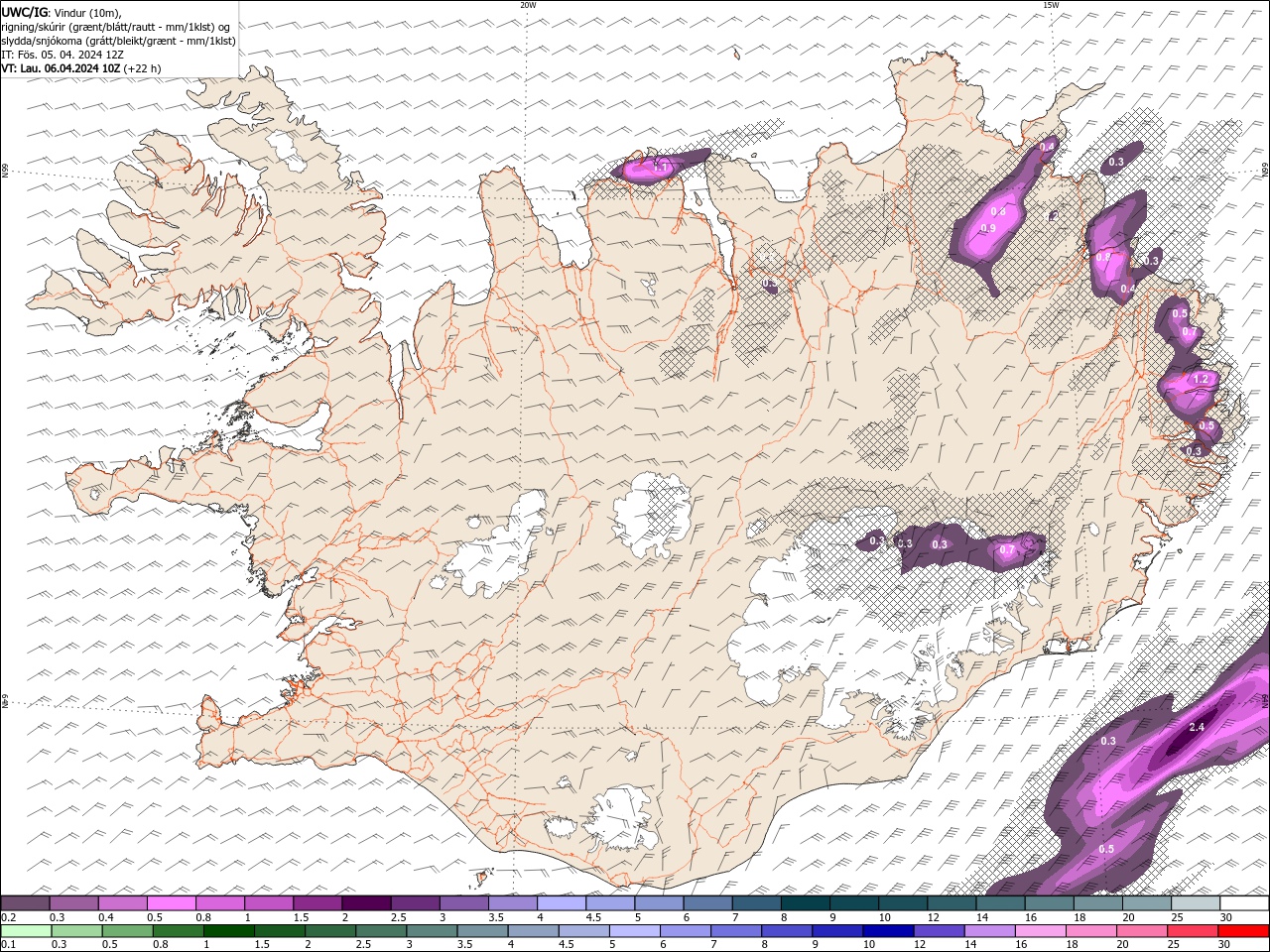Choose the pale gray snow-scale swatch labeled 25
This screenshot has height=952, width=1270.
coord(1196,903)
